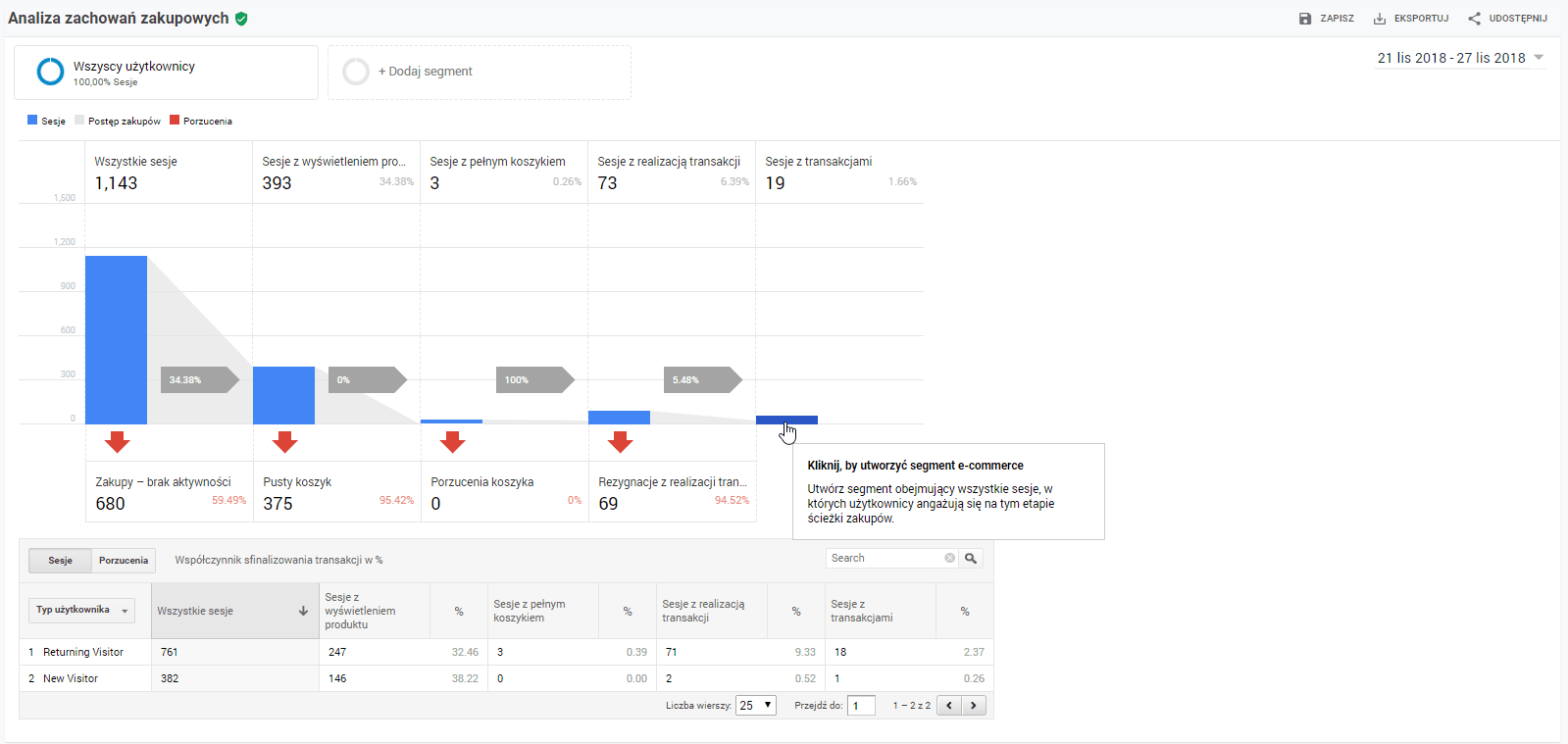
Task: Go to next table page arrow
Action: [x=974, y=706]
